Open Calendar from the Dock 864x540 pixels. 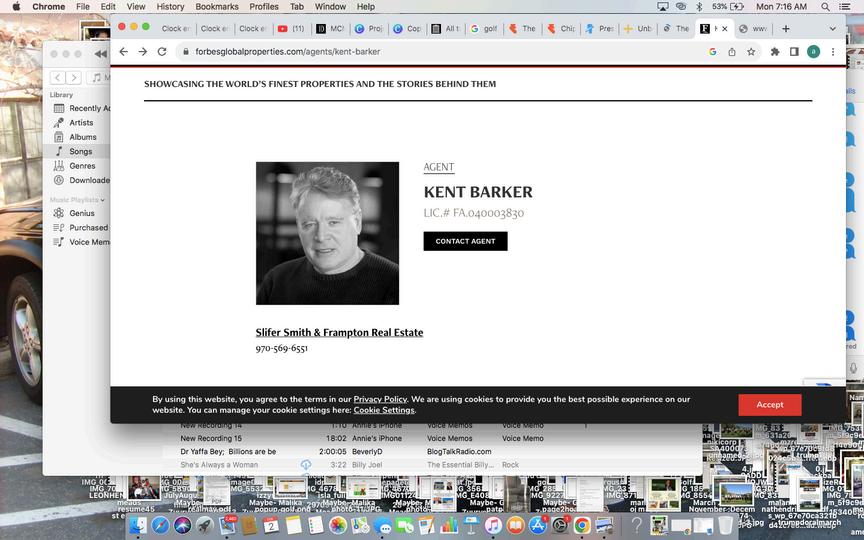tap(271, 526)
